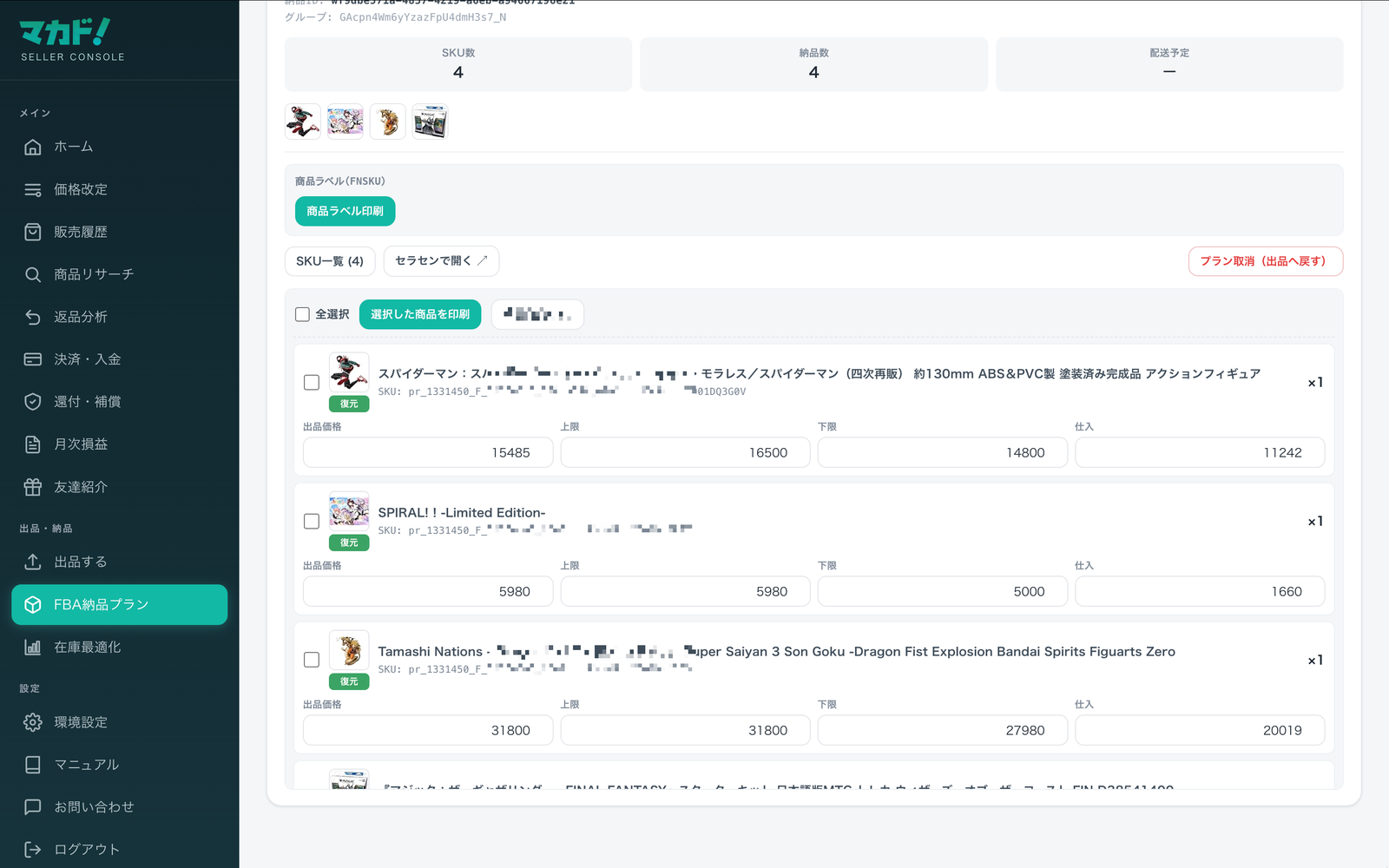Click the スパイダーマン row product image
Viewport: 1389px width, 868px height.
pyautogui.click(x=349, y=372)
